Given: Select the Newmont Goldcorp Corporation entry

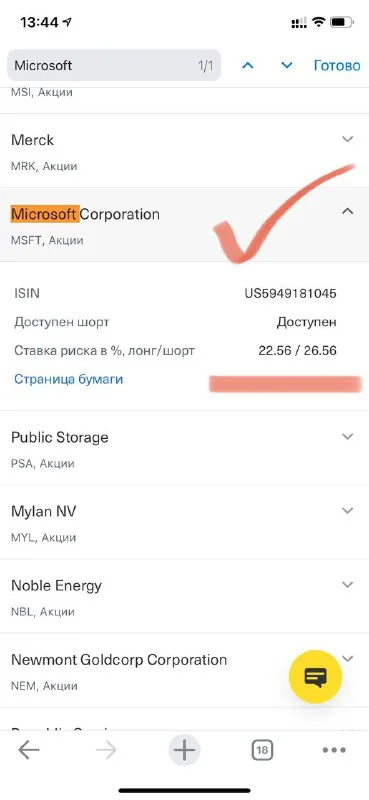Looking at the screenshot, I should point(184,670).
